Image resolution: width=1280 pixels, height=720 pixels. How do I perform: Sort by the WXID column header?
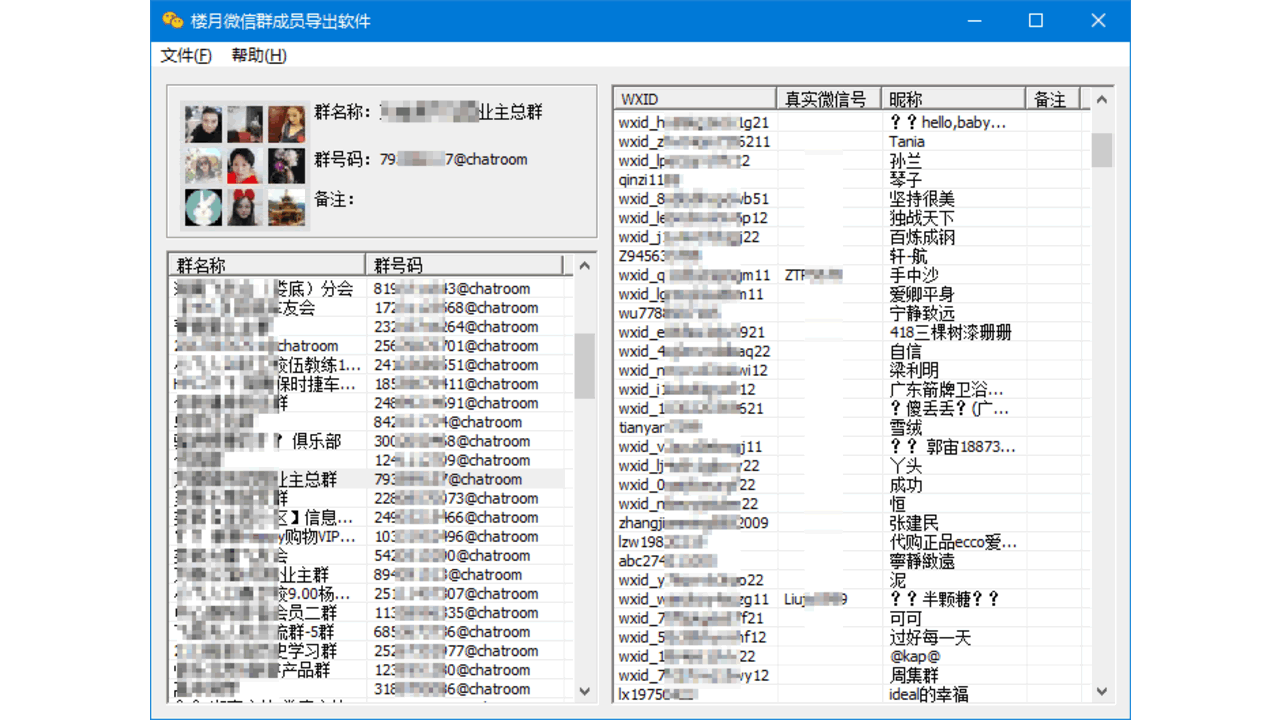tap(693, 98)
